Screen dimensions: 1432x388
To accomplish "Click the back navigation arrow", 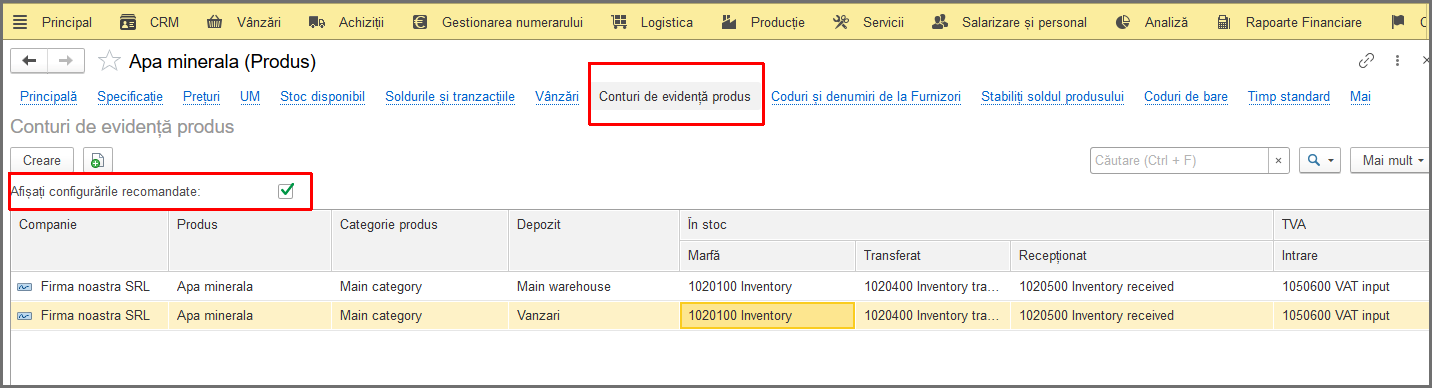I will [x=29, y=61].
